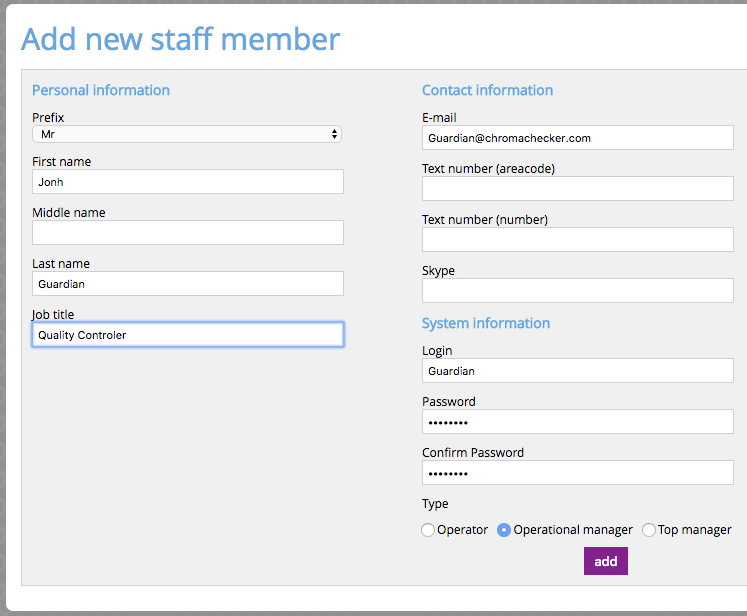
Task: Click the Prefix dropdown stepper arrows
Action: coord(334,134)
